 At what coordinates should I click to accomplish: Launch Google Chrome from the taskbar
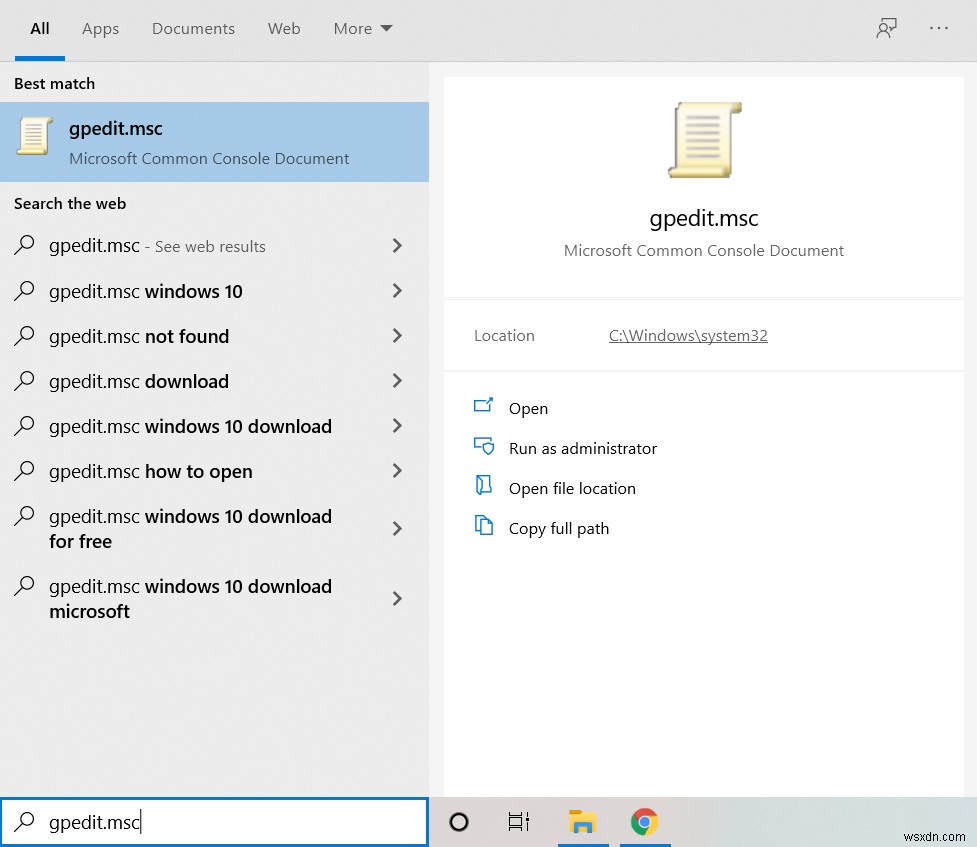click(644, 822)
